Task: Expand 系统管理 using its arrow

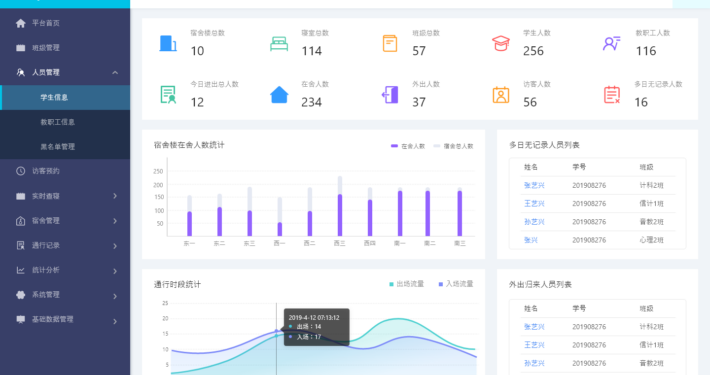Action: (115, 296)
